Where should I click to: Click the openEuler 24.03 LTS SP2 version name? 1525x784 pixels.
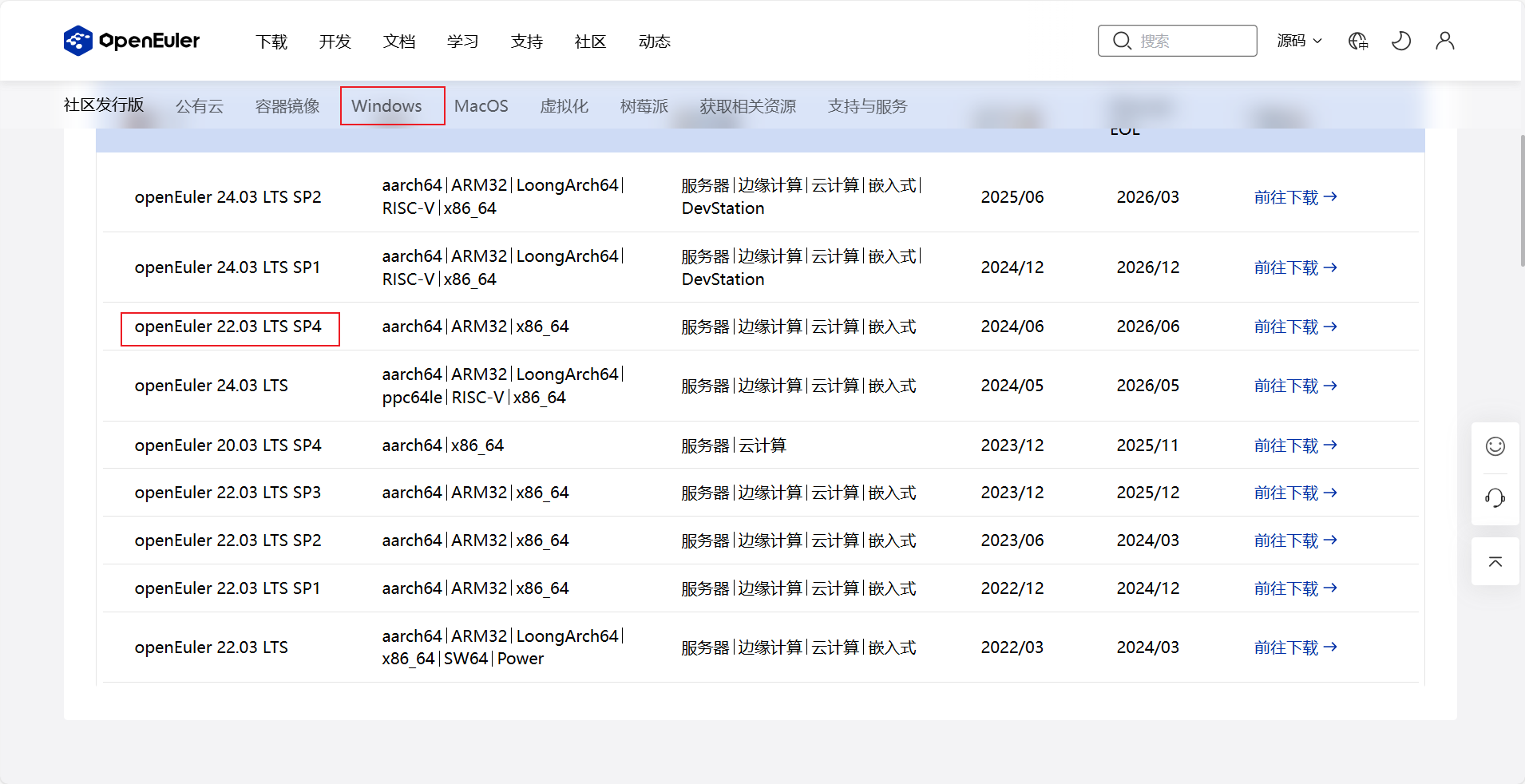click(x=228, y=197)
